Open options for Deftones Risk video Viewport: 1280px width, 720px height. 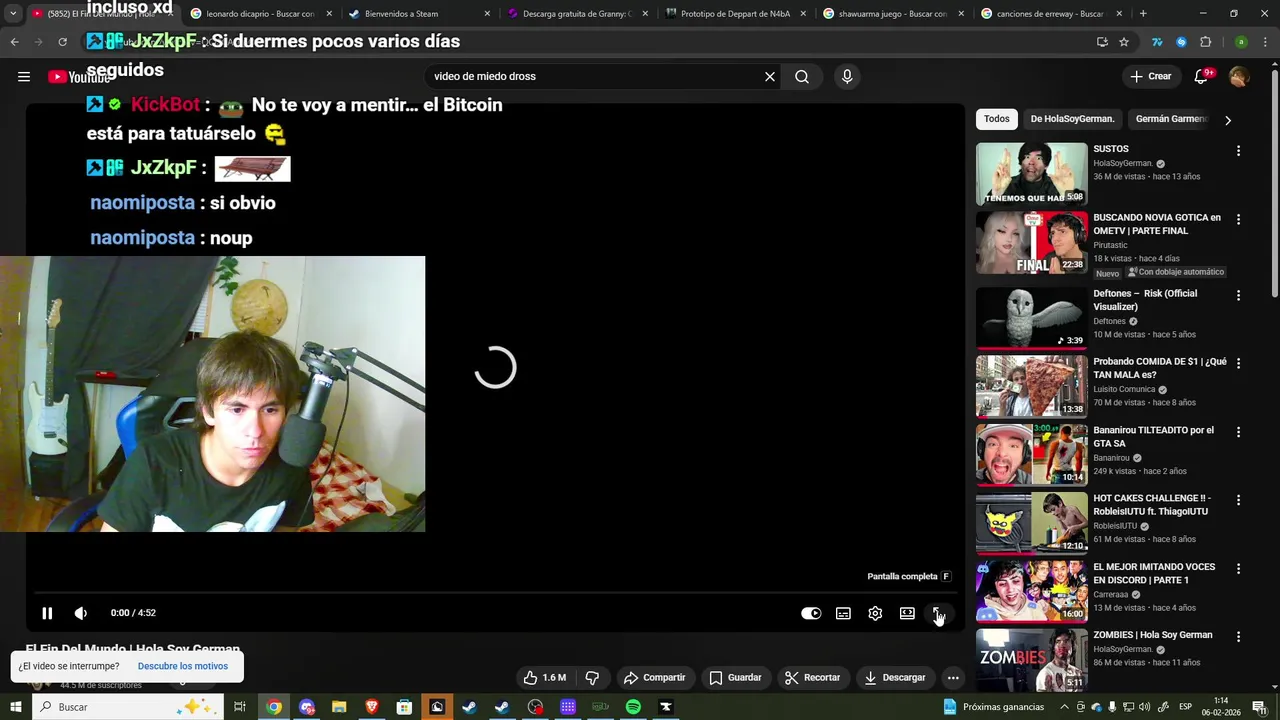[x=1238, y=295]
